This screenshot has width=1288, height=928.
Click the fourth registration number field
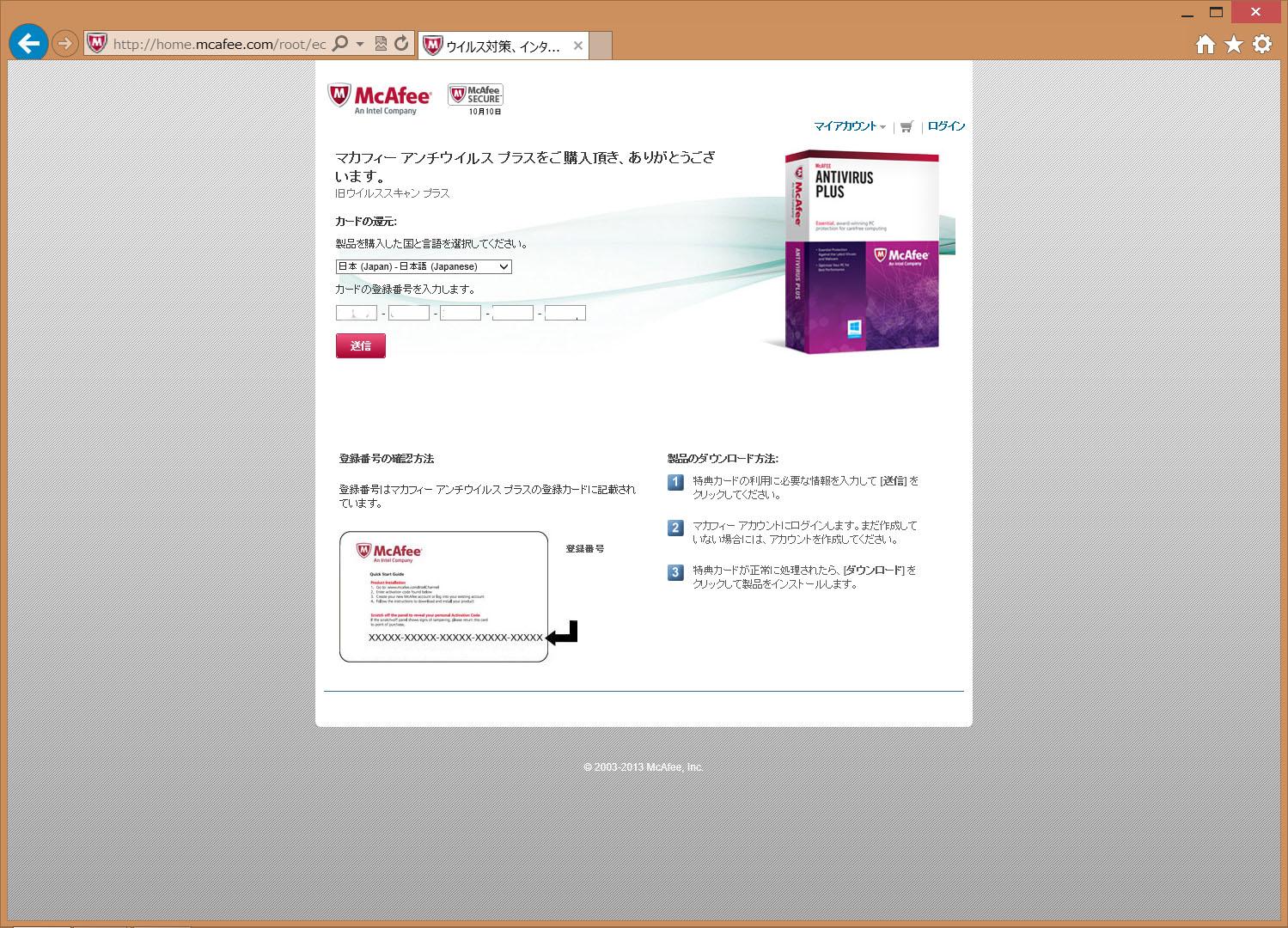513,313
